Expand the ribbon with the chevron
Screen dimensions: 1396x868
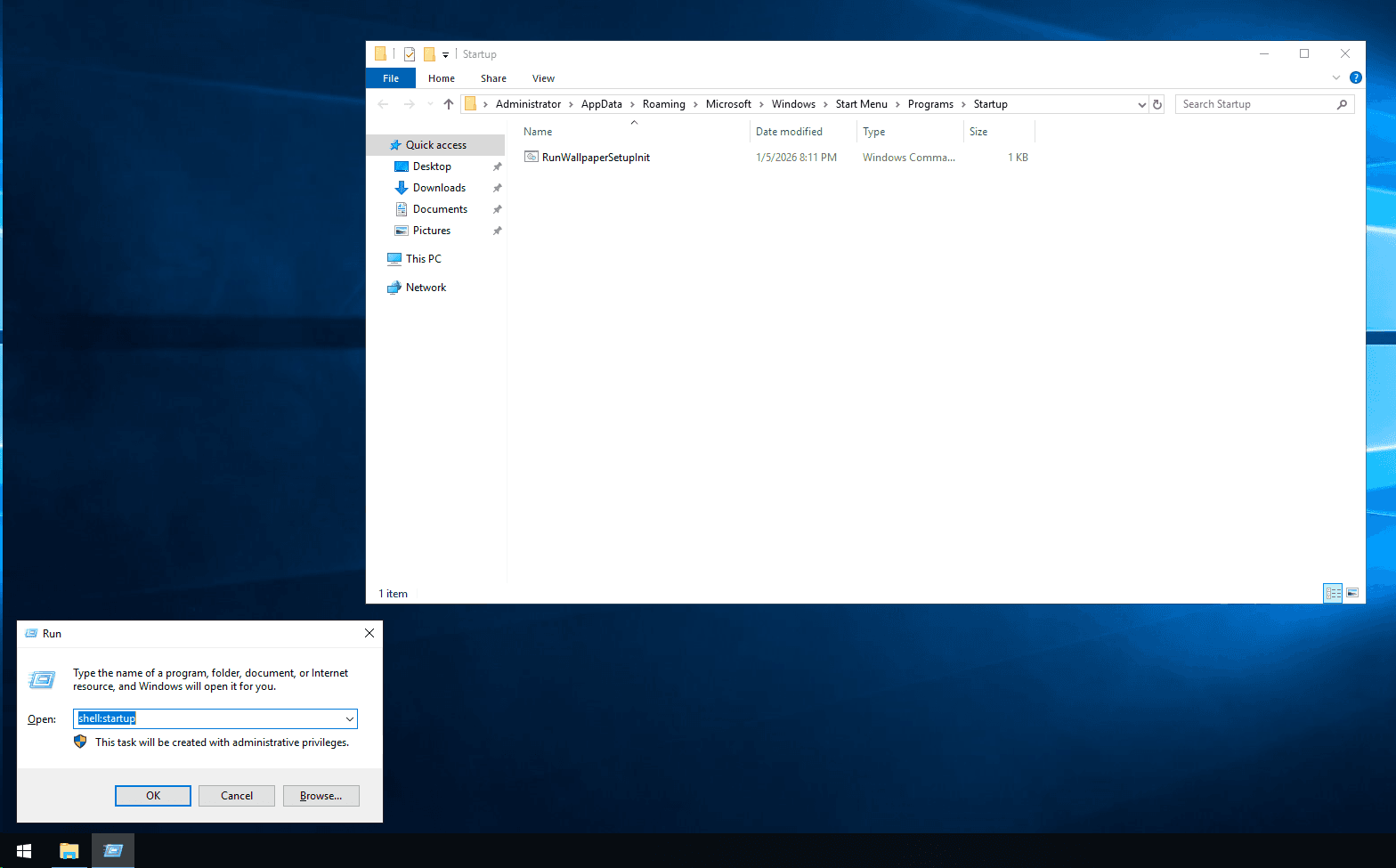(1335, 77)
